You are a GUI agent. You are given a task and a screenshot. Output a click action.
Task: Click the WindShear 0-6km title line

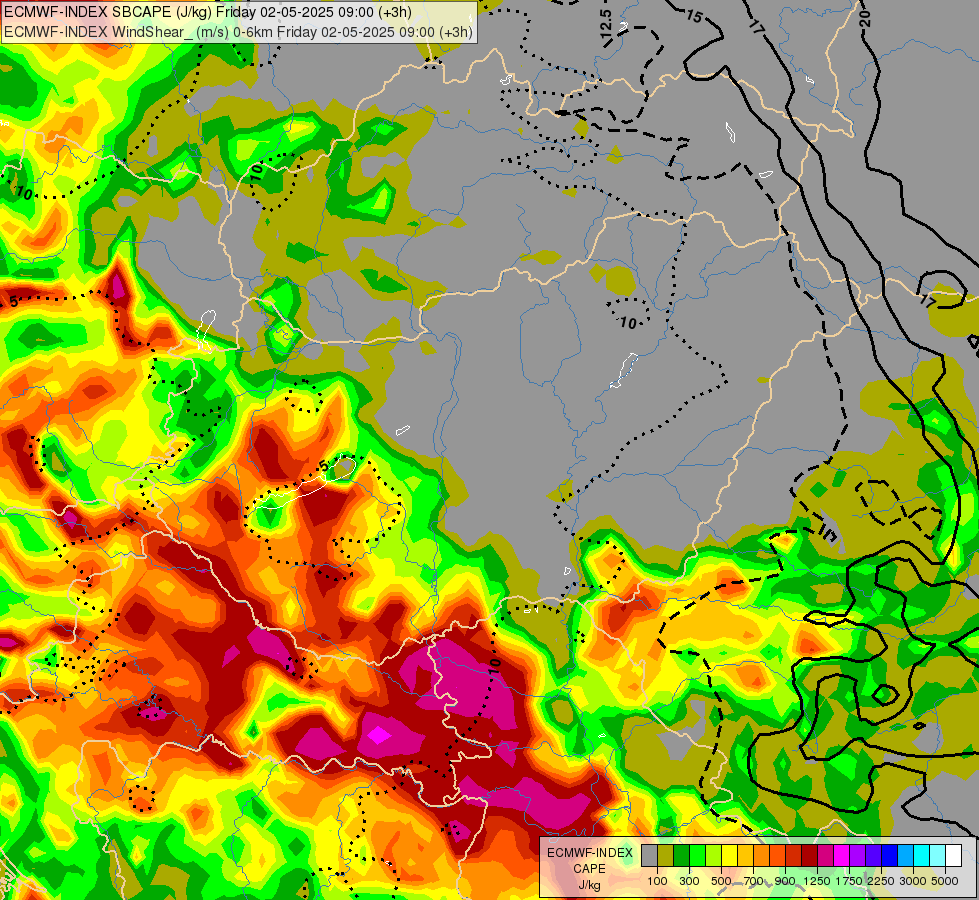238,32
